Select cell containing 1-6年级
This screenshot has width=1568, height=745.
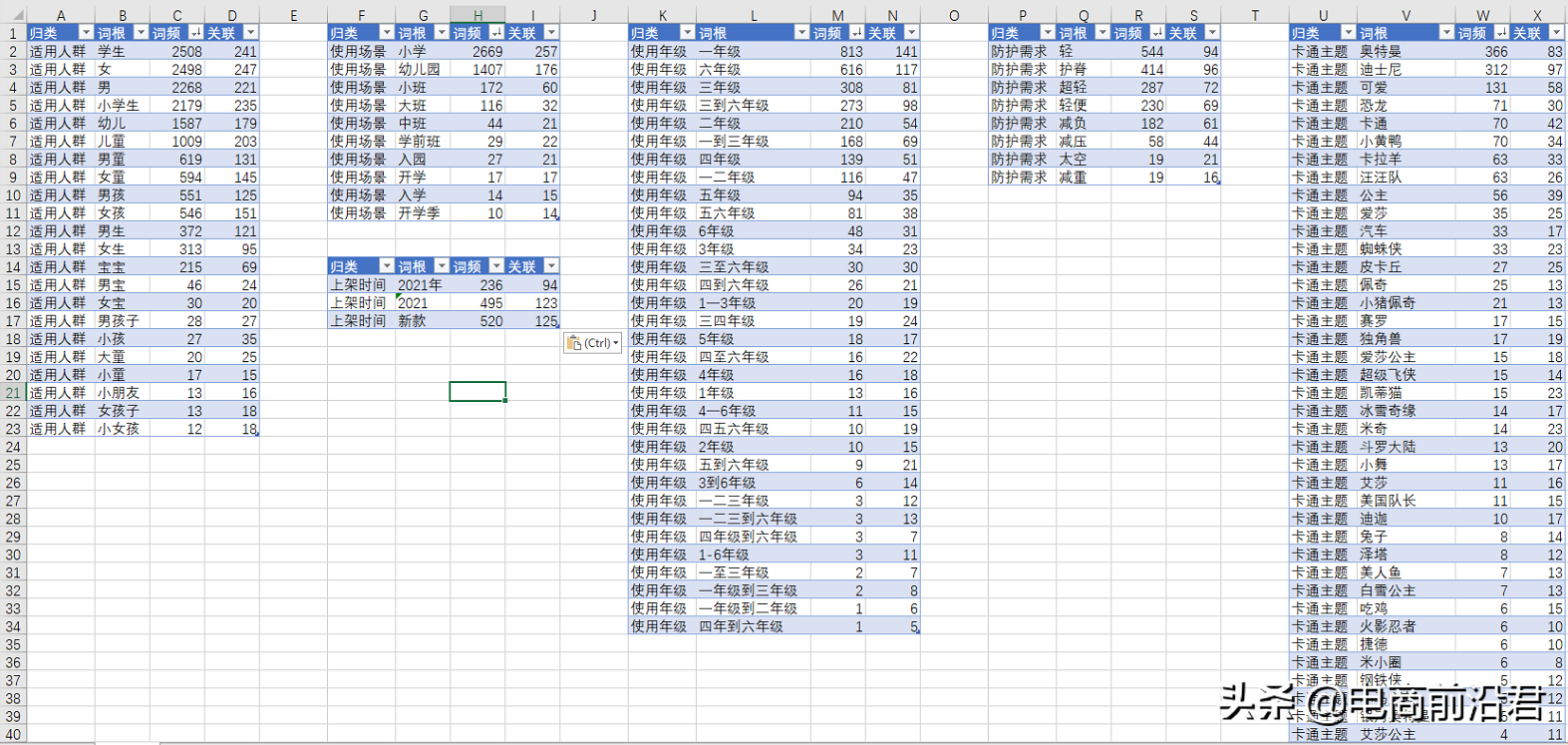(754, 555)
